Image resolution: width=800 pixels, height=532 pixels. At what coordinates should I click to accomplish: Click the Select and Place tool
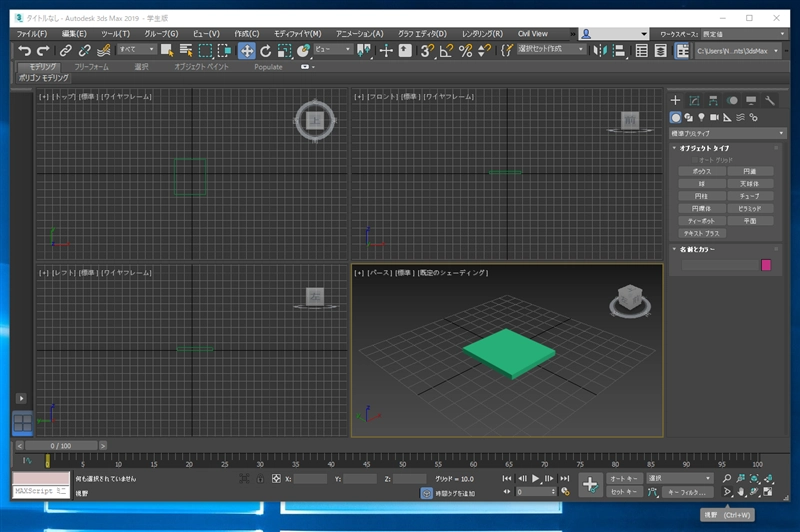click(304, 50)
